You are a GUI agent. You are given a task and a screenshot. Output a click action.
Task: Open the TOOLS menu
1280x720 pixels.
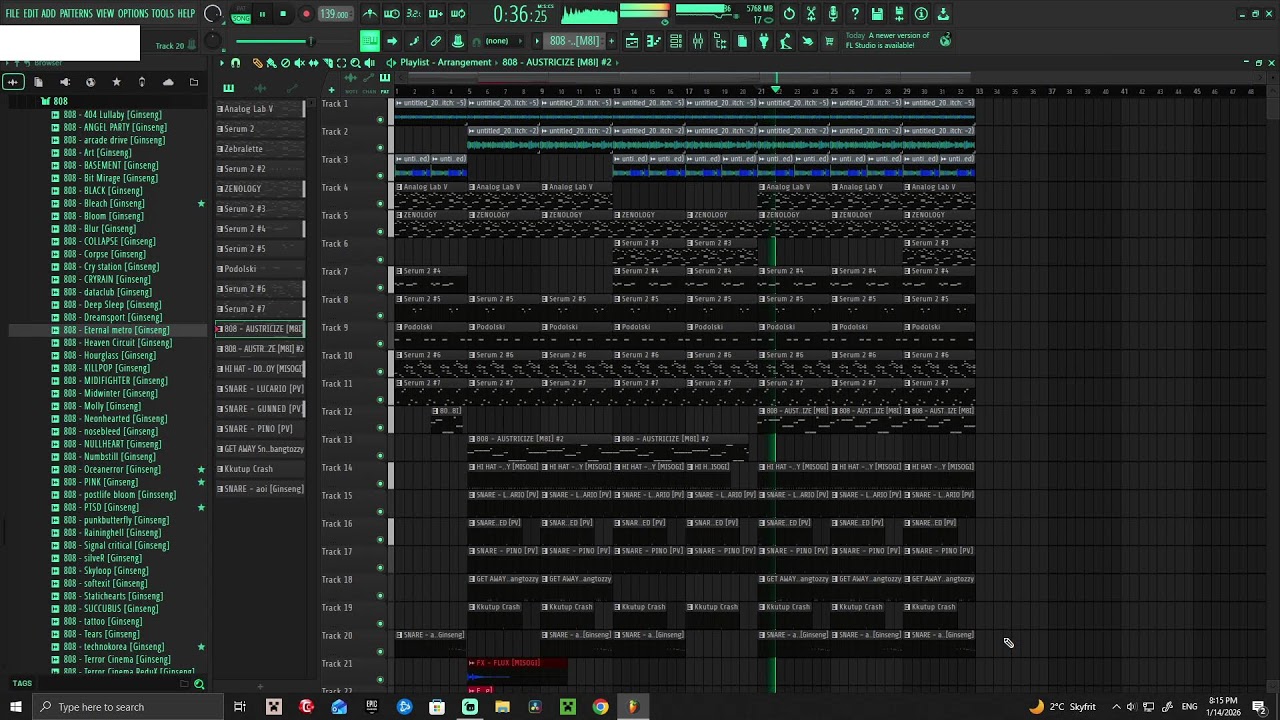tap(162, 14)
